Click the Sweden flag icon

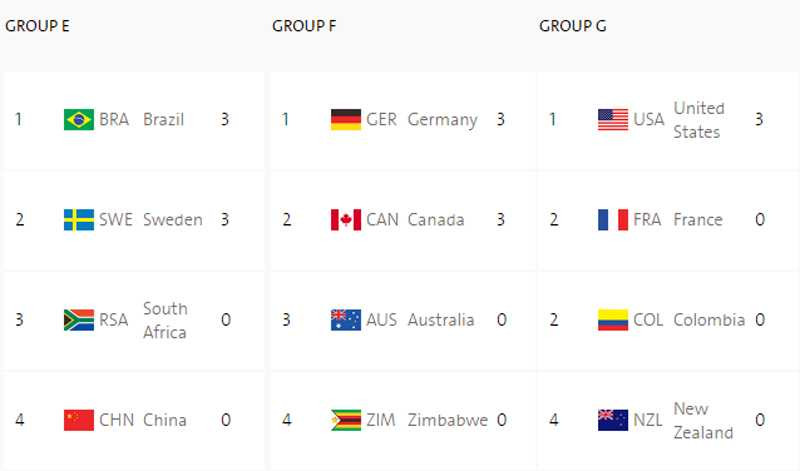point(78,220)
